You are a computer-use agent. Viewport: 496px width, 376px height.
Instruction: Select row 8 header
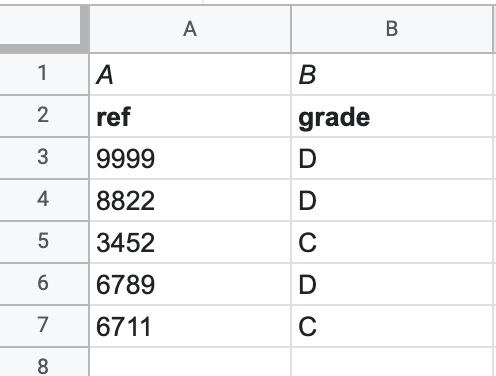pyautogui.click(x=44, y=362)
